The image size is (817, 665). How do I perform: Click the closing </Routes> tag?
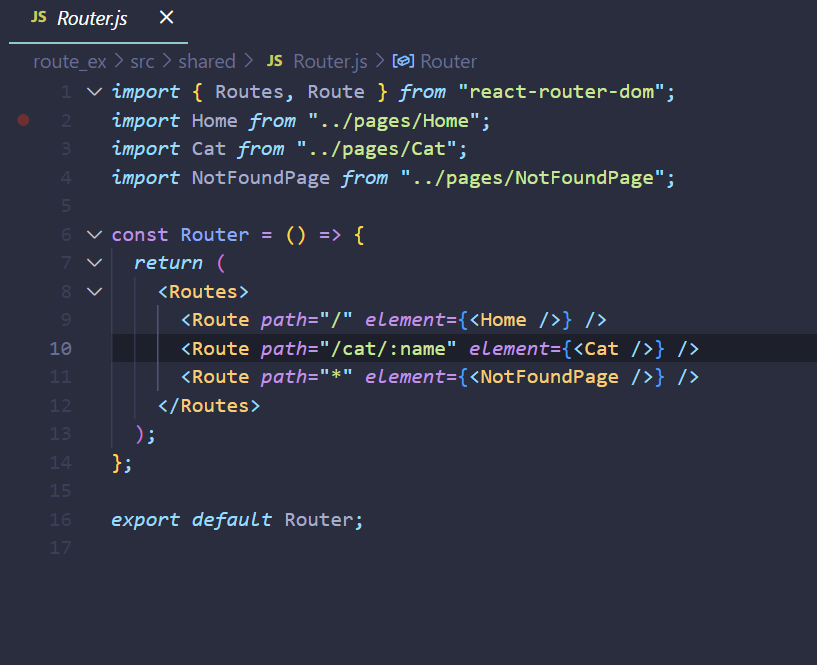click(x=209, y=406)
